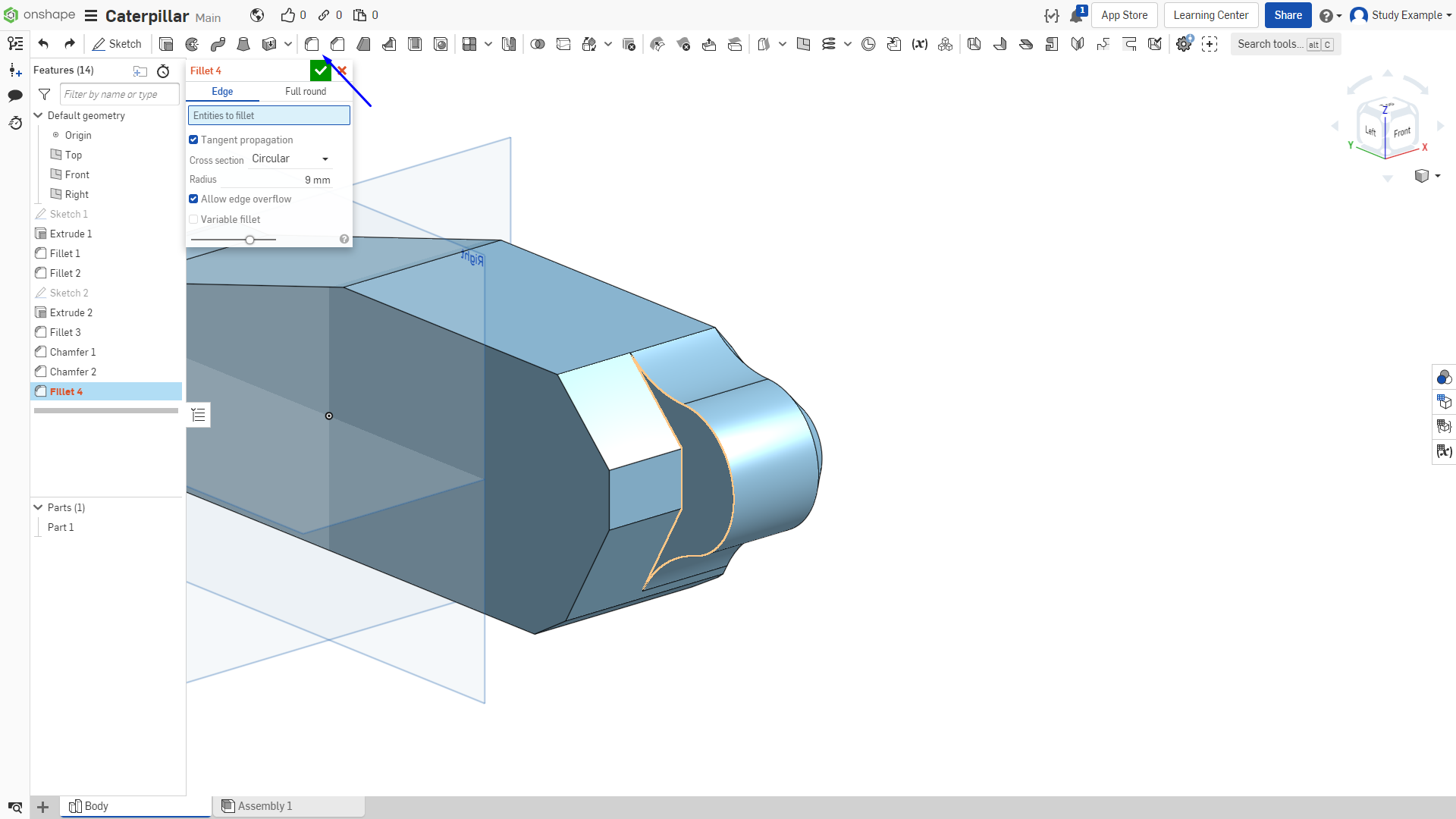Click the undo arrow icon
The image size is (1456, 819).
coord(43,44)
